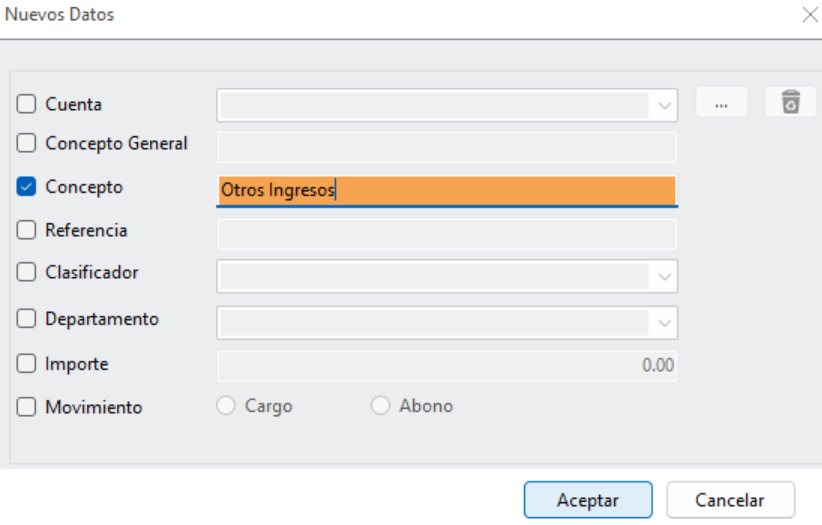The width and height of the screenshot is (822, 525).
Task: Expand the Cuenta dropdown arrow
Action: tap(664, 105)
